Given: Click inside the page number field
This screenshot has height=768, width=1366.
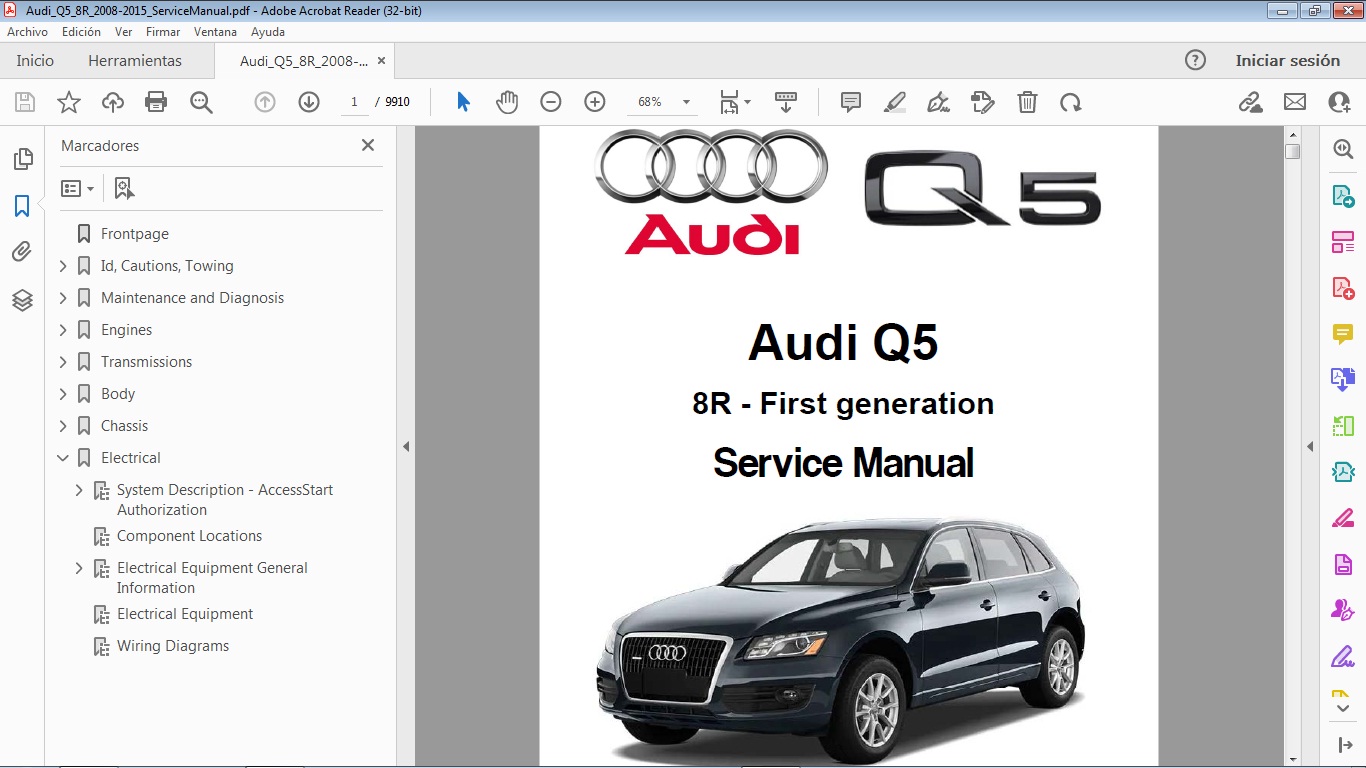Looking at the screenshot, I should click(x=354, y=101).
